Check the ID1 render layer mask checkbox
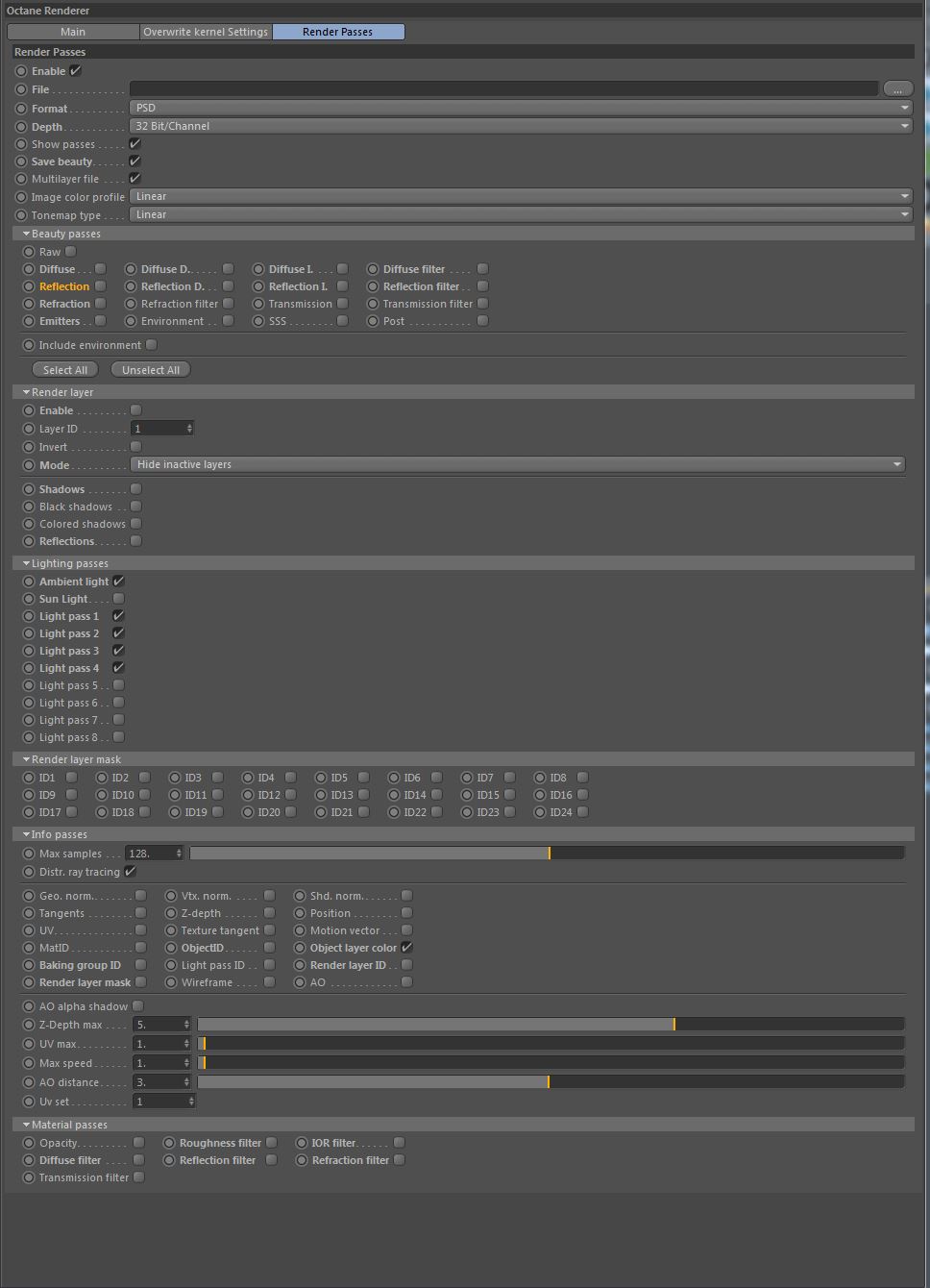Viewport: 930px width, 1288px height. (x=71, y=778)
